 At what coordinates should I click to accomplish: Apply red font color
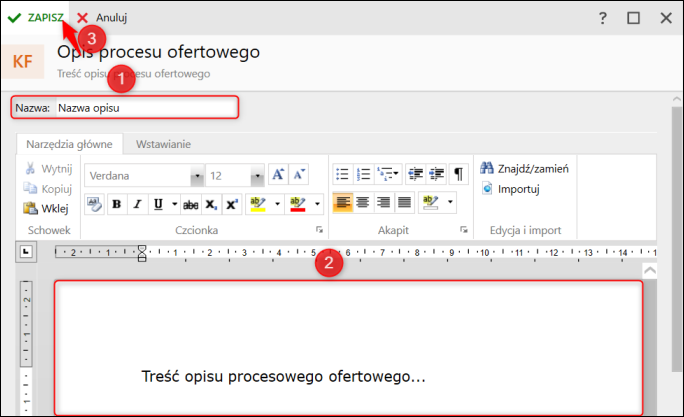(x=298, y=204)
